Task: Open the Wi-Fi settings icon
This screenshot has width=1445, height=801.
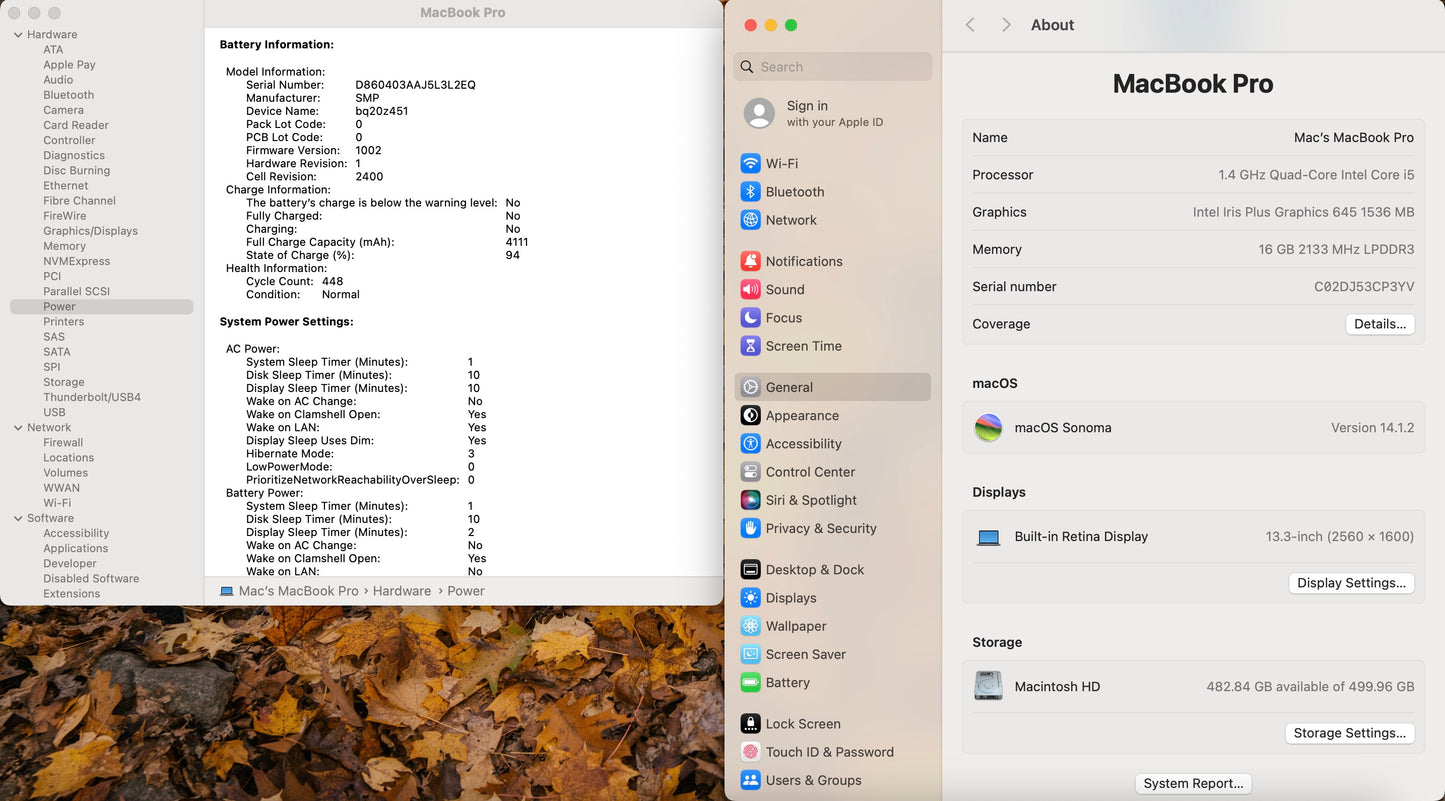Action: (x=750, y=164)
